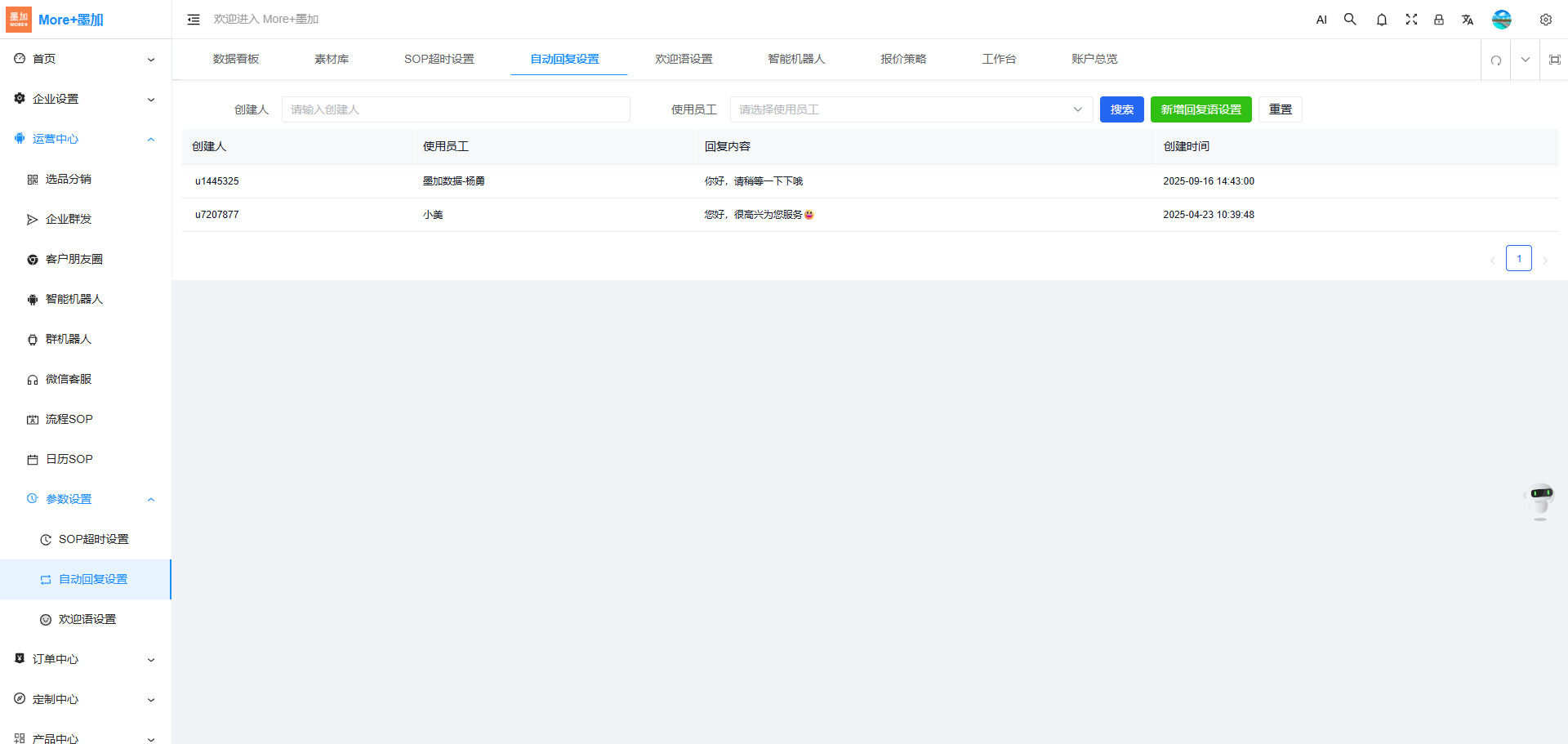Open the language translation icon
1568x744 pixels.
(1468, 20)
